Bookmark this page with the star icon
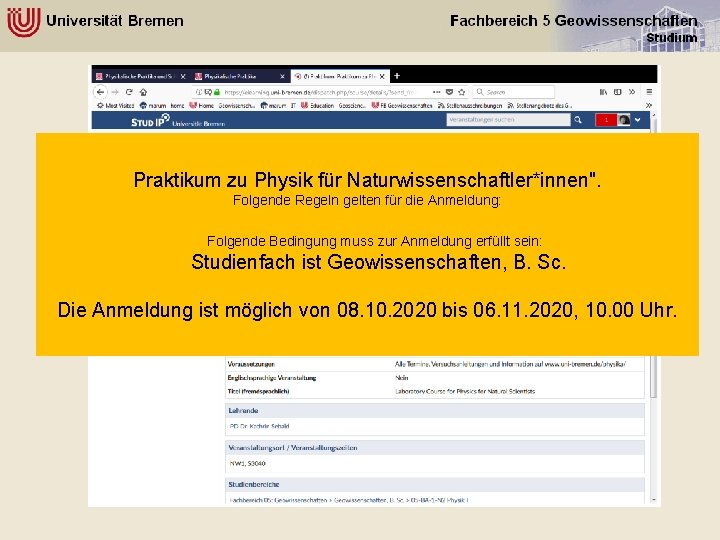 click(462, 92)
